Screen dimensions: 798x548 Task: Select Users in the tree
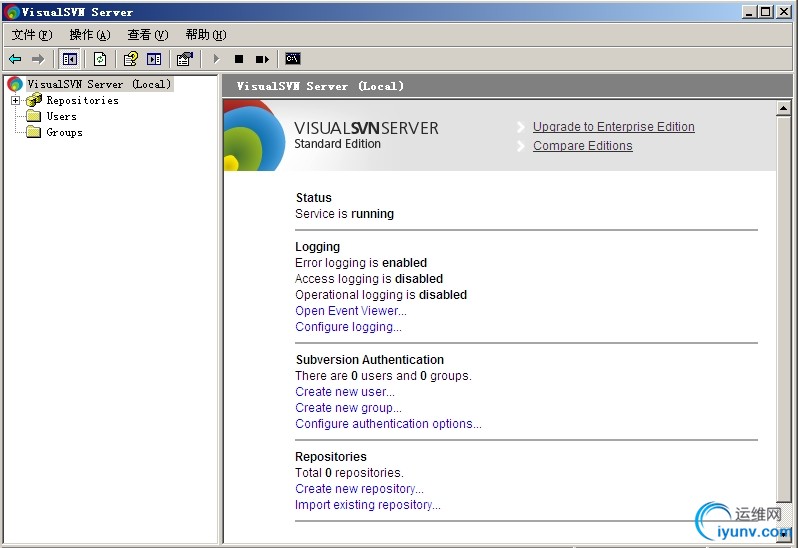pyautogui.click(x=62, y=116)
